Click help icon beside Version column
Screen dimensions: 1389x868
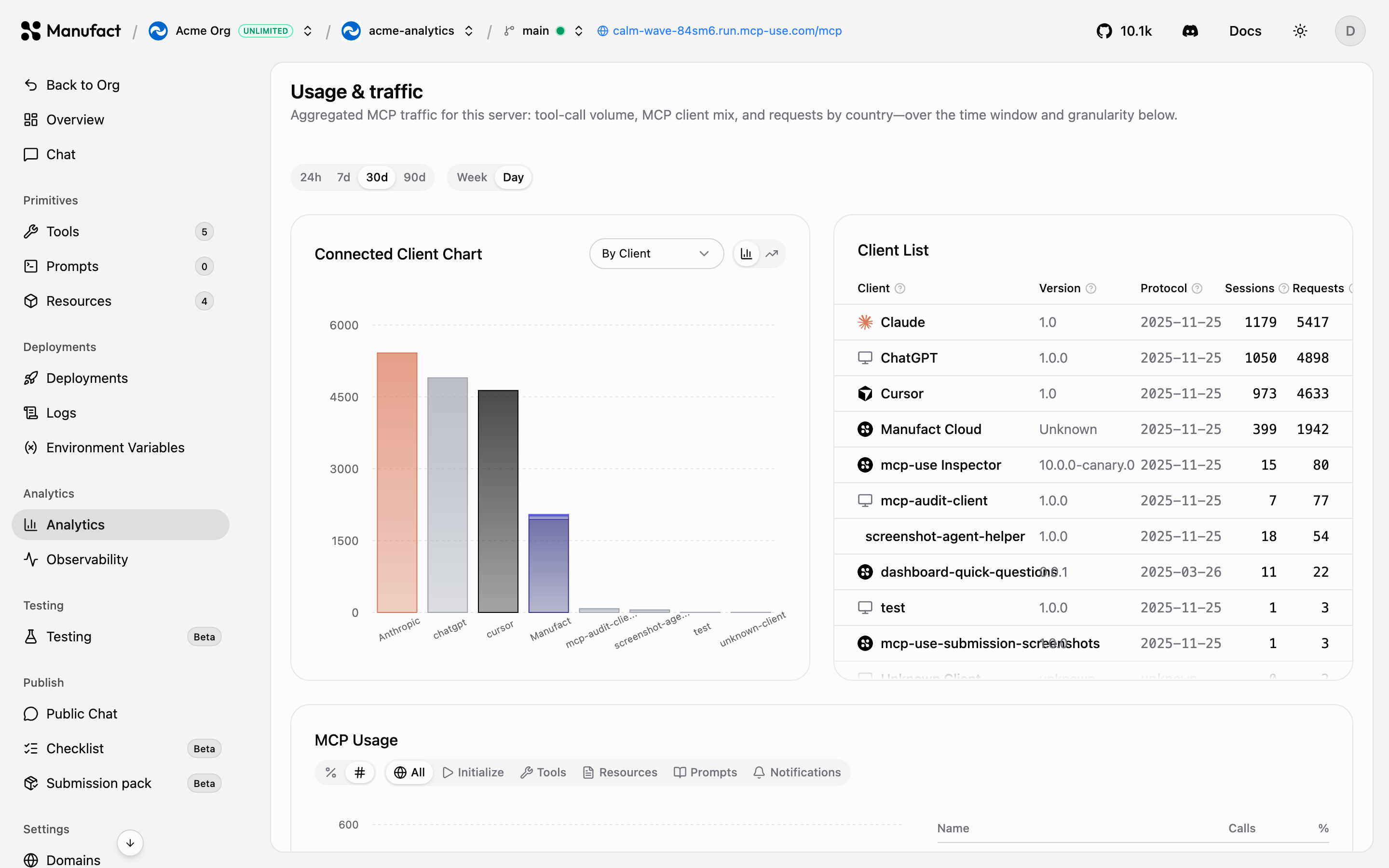click(1091, 288)
